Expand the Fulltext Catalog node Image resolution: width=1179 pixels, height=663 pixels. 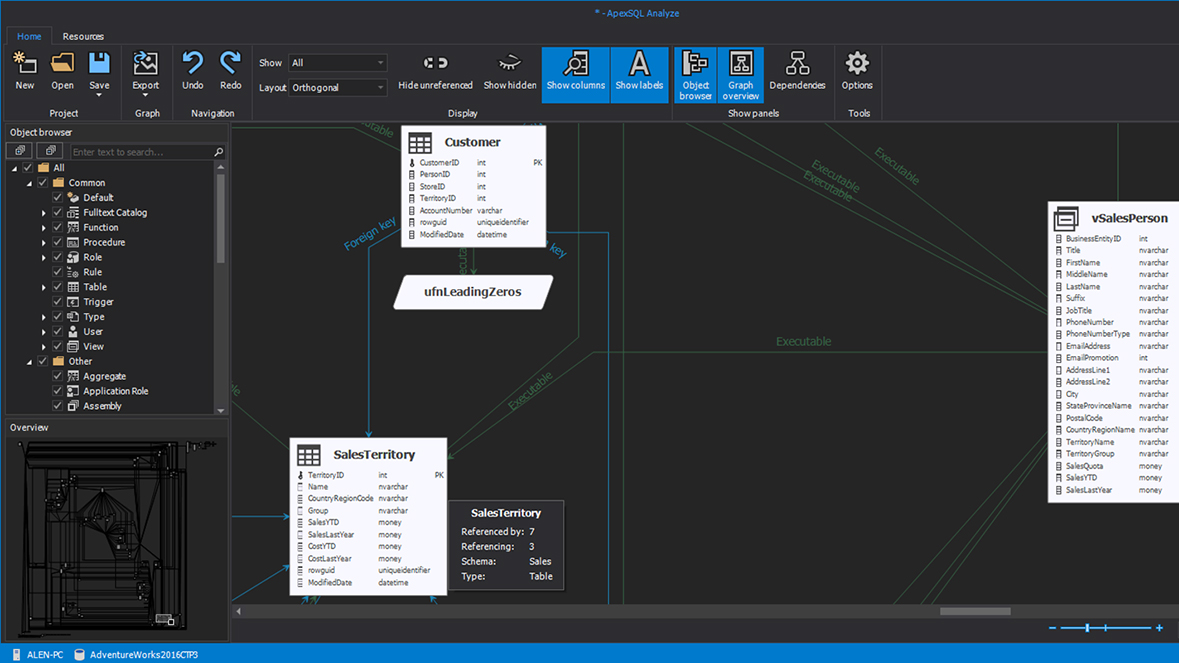point(44,213)
